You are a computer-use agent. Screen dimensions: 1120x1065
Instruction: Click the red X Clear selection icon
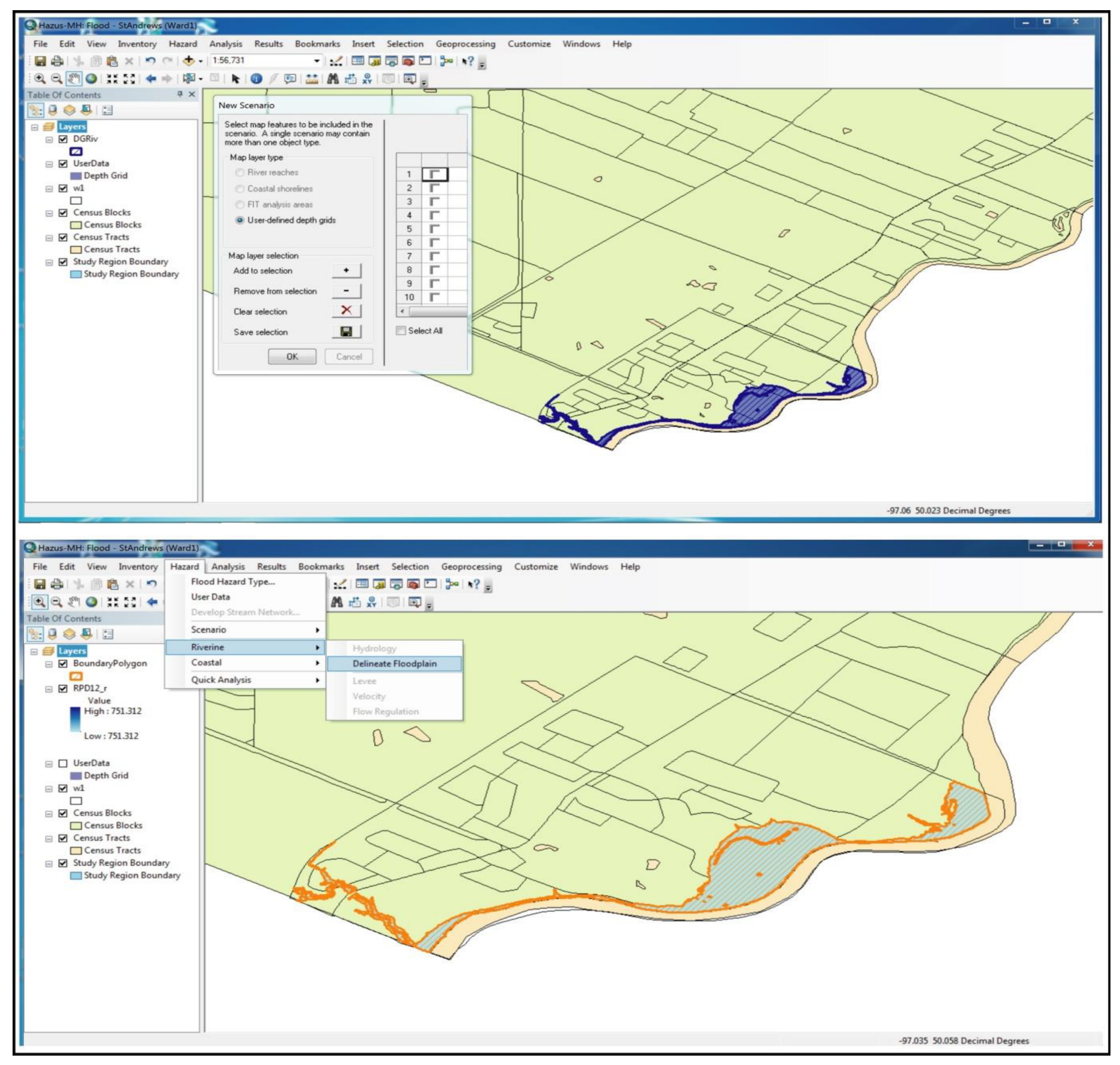[346, 311]
